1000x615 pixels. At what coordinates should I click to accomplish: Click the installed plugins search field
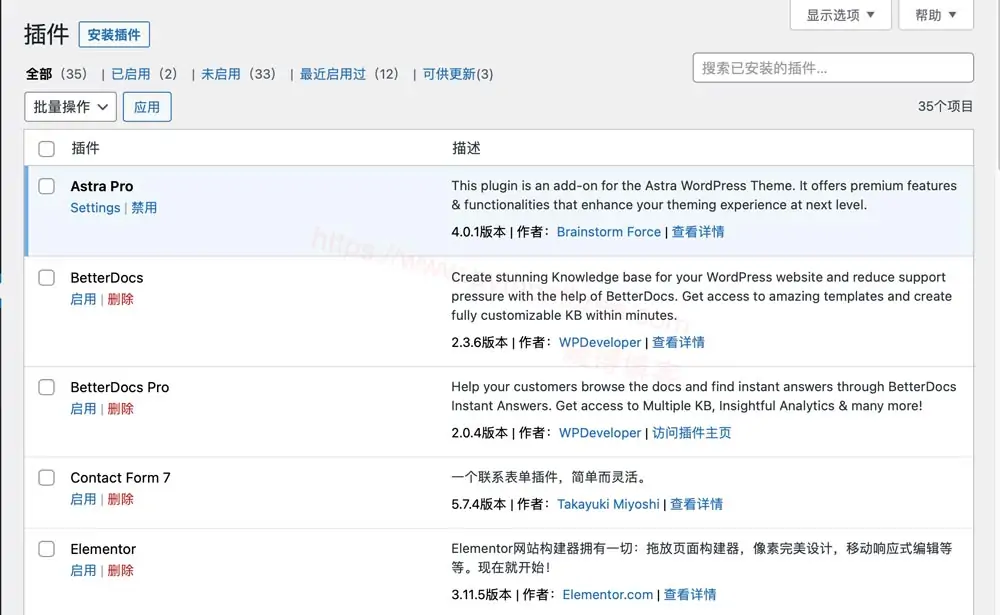833,67
